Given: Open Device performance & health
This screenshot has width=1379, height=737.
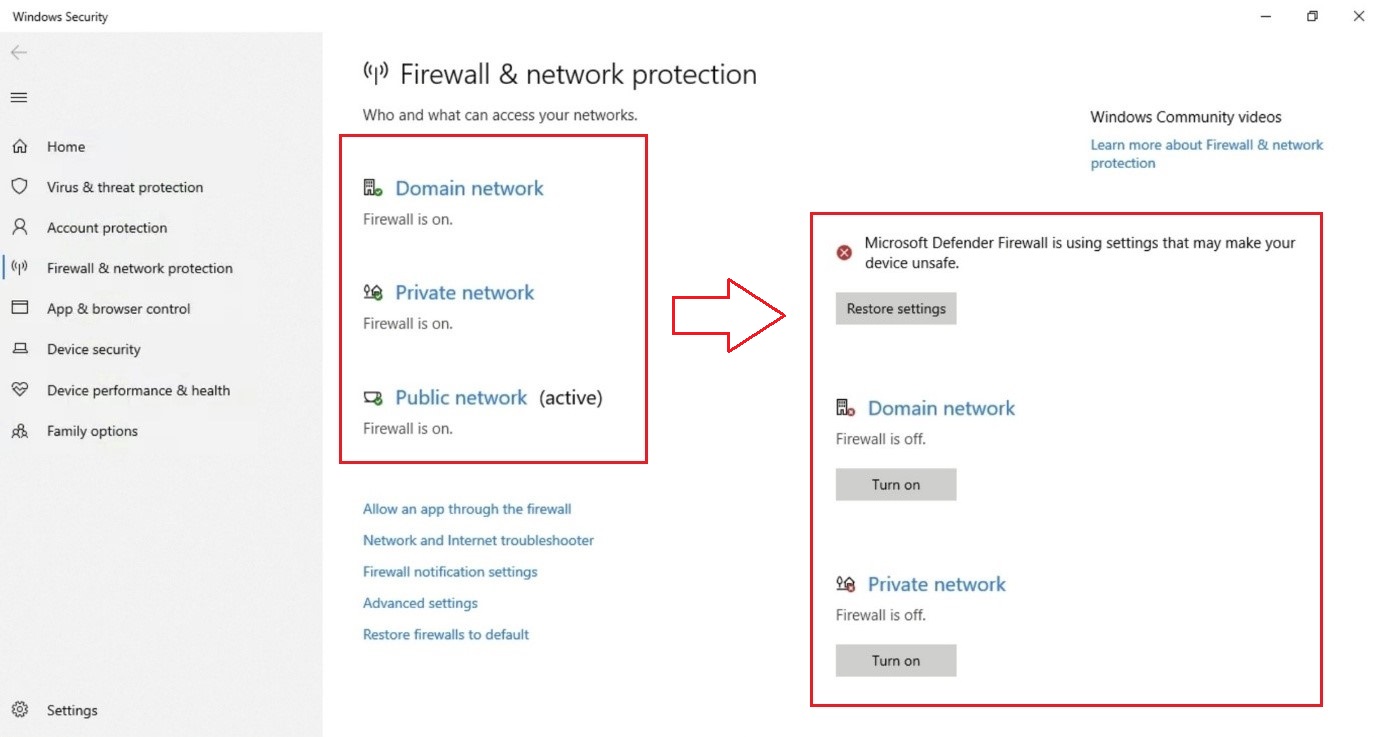Looking at the screenshot, I should (x=139, y=390).
